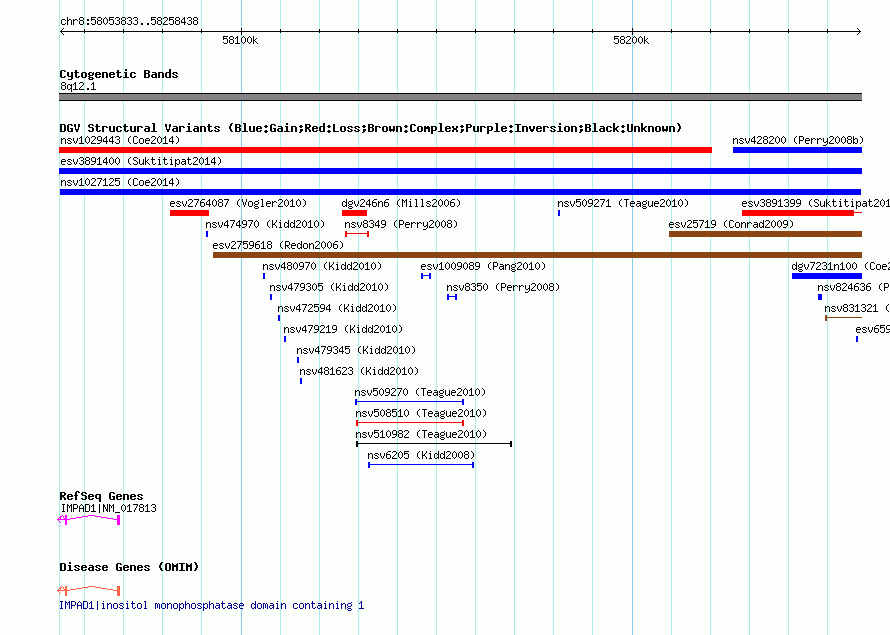This screenshot has height=635, width=890.
Task: Open the nsv480970 (Kidd2010) label
Action: tap(322, 266)
